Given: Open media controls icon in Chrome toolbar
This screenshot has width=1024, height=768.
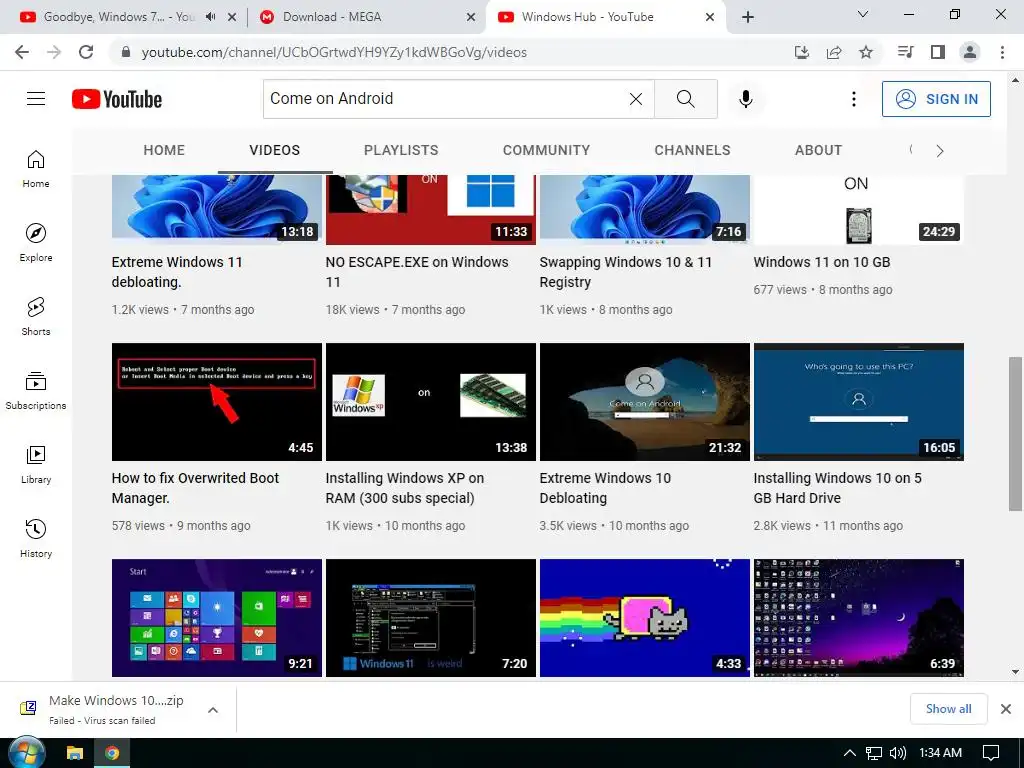Looking at the screenshot, I should (x=906, y=52).
